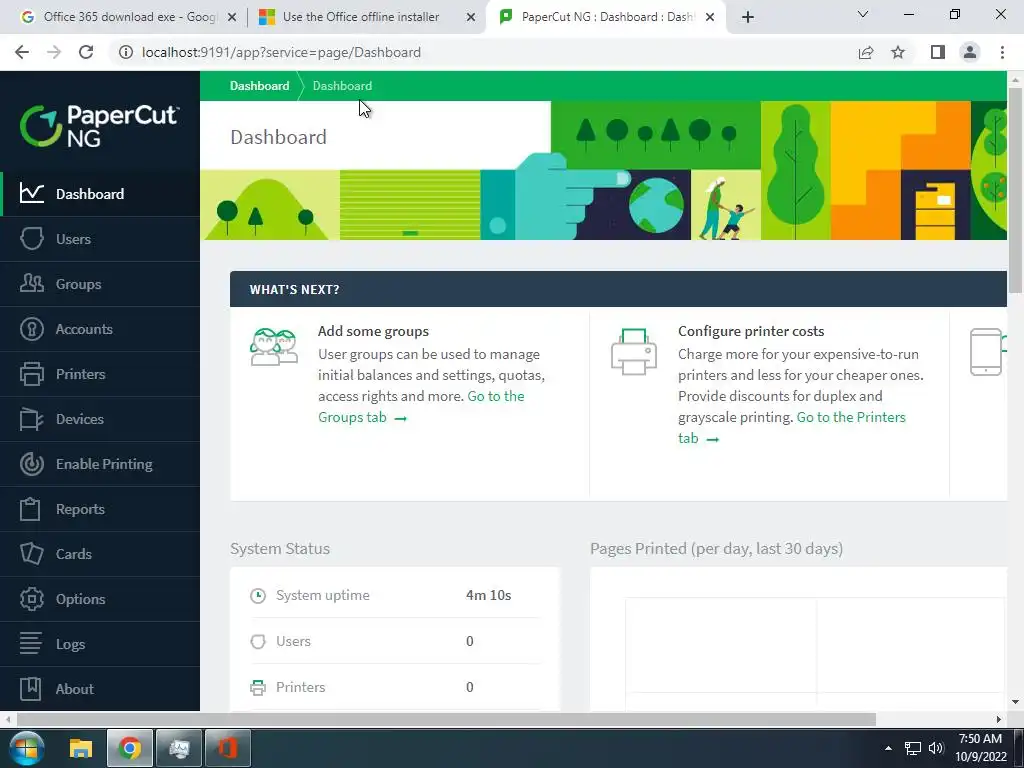Click the PaperCut NG logo
Image resolution: width=1024 pixels, height=768 pixels.
point(100,125)
